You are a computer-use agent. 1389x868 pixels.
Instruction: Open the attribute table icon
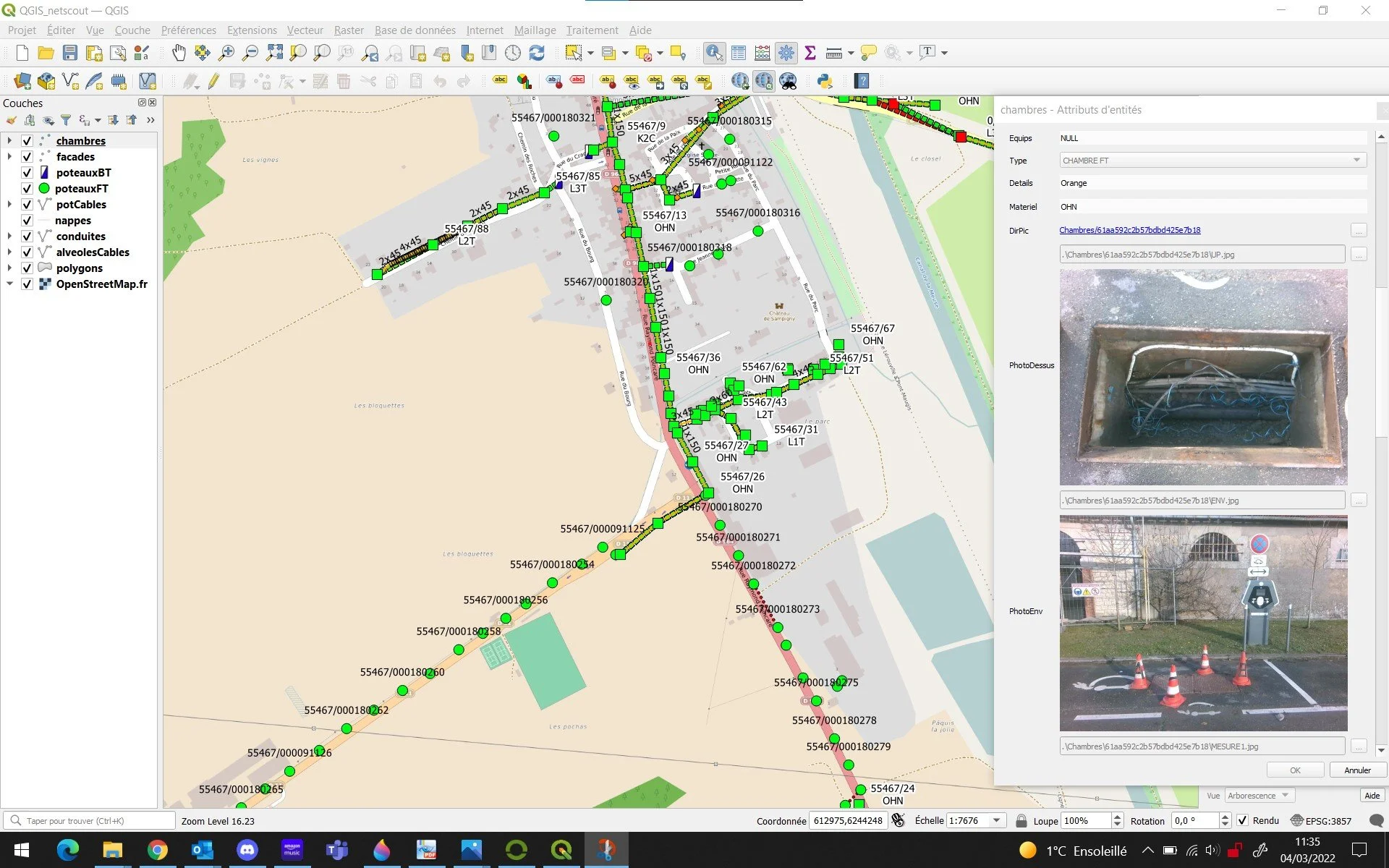(739, 53)
